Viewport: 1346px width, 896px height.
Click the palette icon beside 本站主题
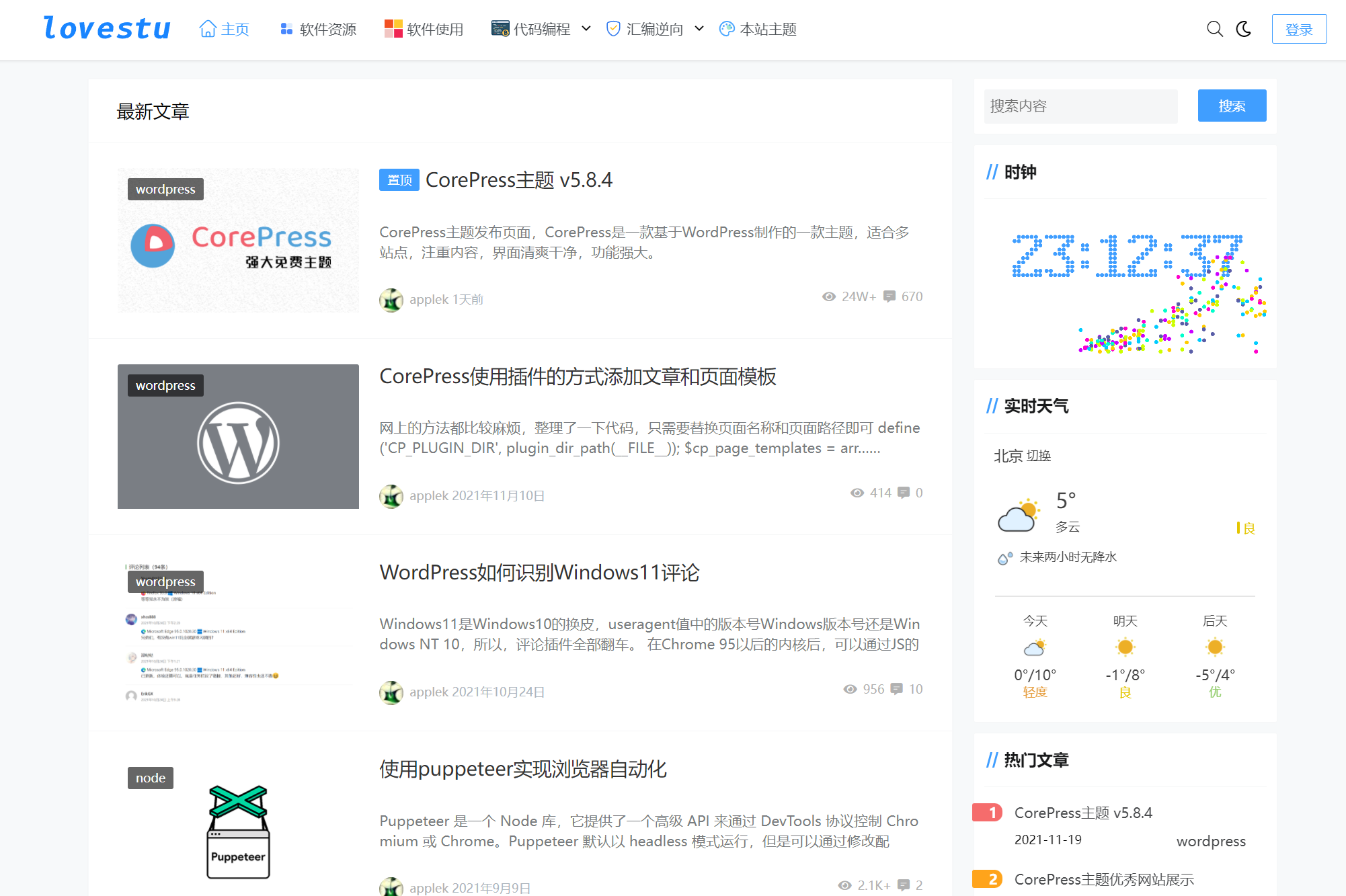[x=726, y=29]
